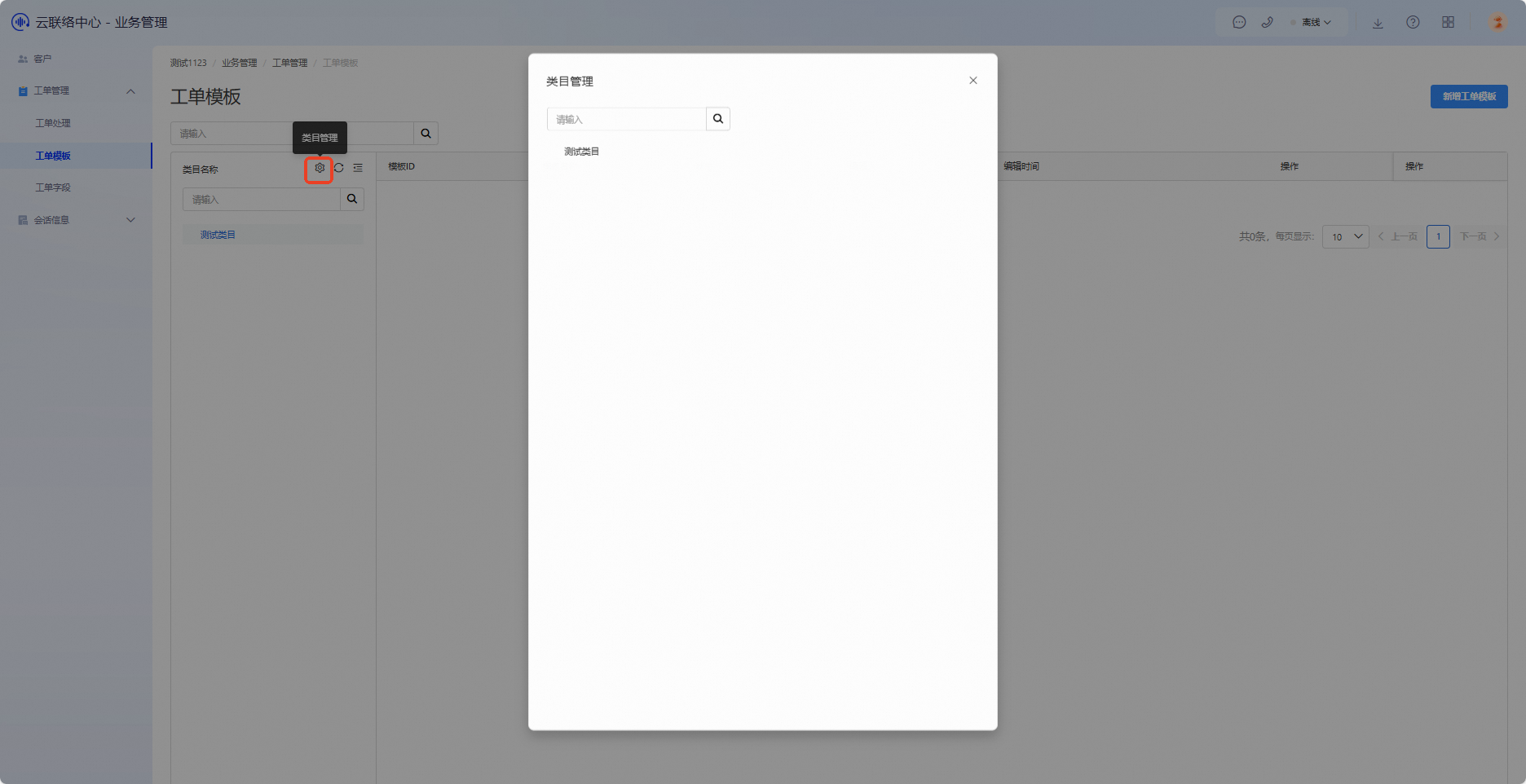
Task: Close the 类目管理 dialog
Action: coord(972,81)
